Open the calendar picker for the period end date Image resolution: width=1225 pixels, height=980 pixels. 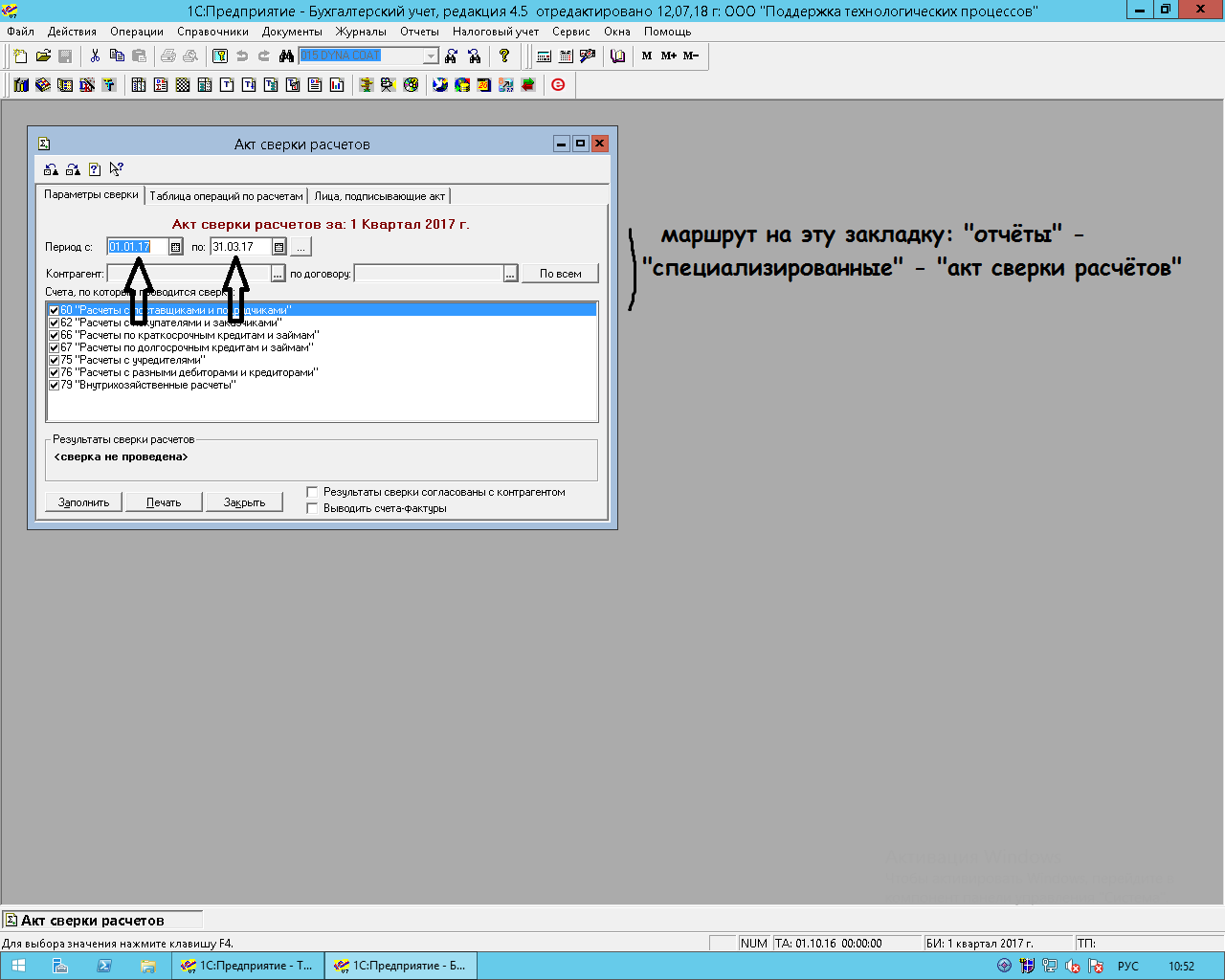pyautogui.click(x=278, y=247)
